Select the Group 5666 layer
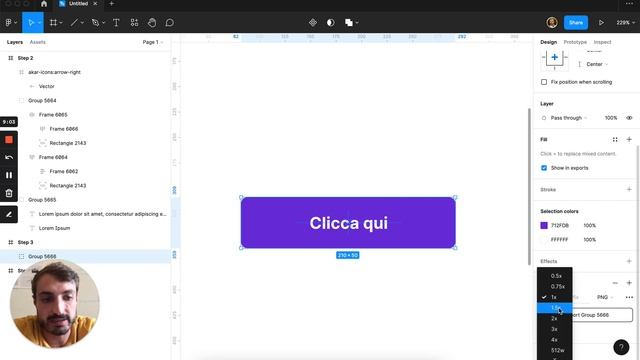Viewport: 640px width, 360px height. [85, 256]
